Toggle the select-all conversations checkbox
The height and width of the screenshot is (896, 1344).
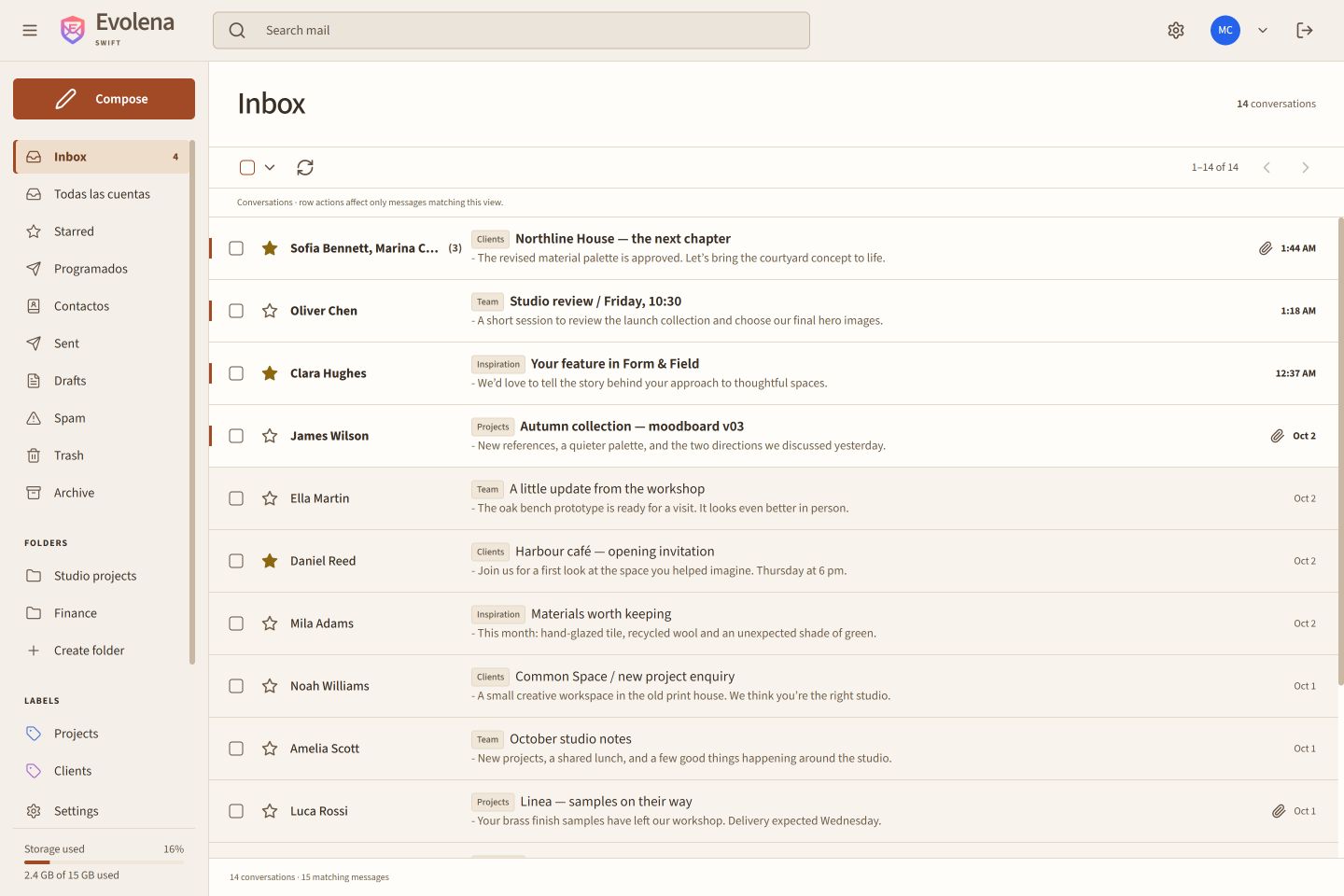tap(247, 167)
